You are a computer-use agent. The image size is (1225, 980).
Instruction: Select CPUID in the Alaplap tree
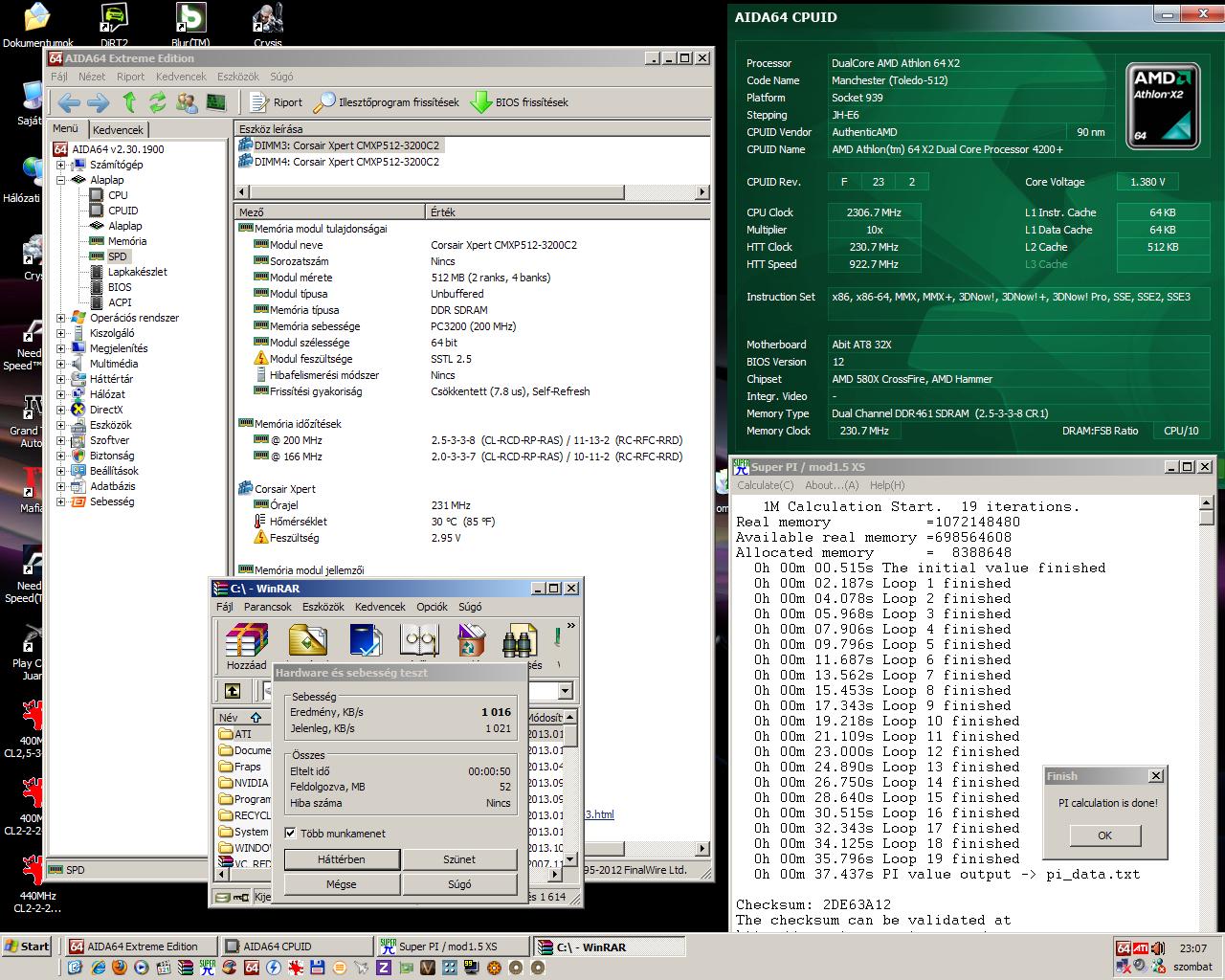pos(122,211)
